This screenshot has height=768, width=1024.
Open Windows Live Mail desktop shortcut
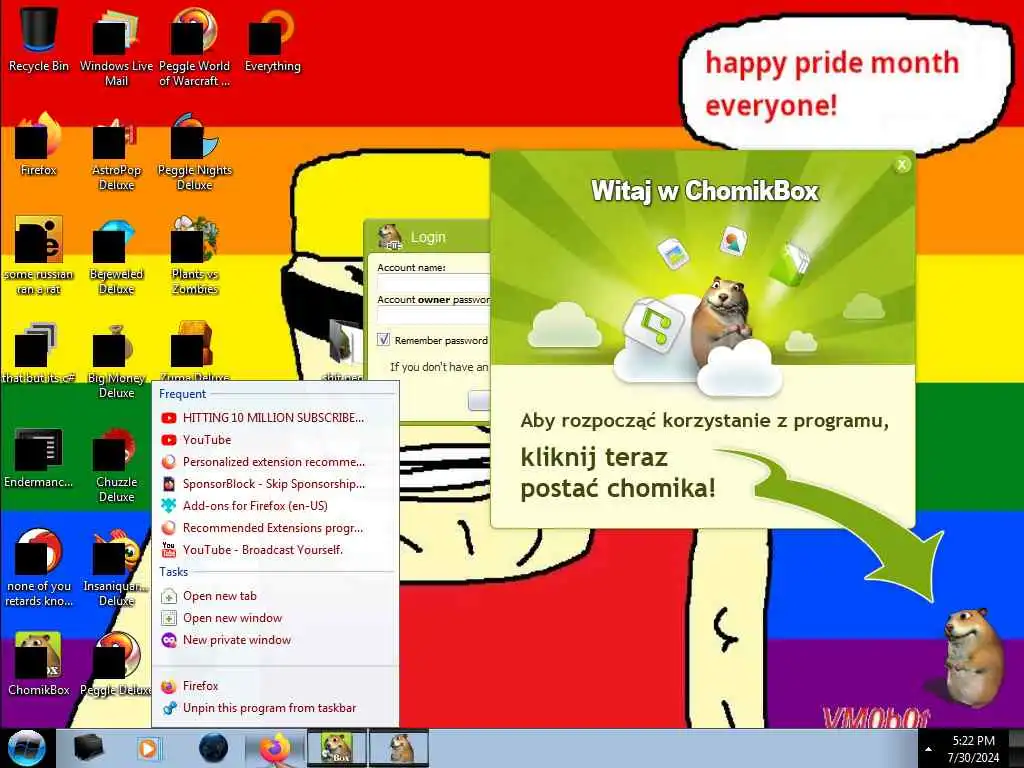[116, 47]
